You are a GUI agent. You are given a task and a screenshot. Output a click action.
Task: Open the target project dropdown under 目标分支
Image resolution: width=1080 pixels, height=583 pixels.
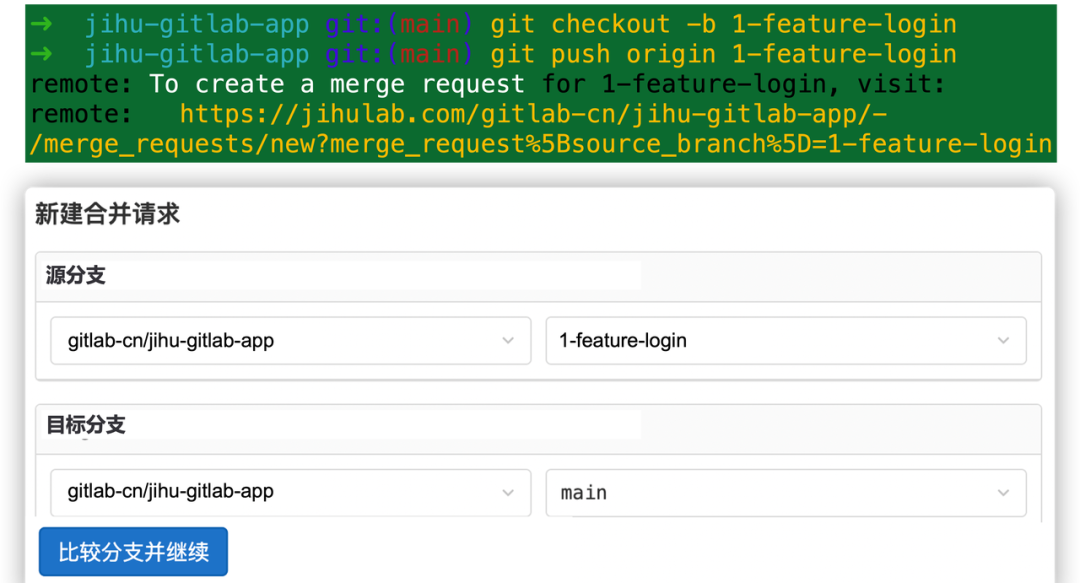291,492
